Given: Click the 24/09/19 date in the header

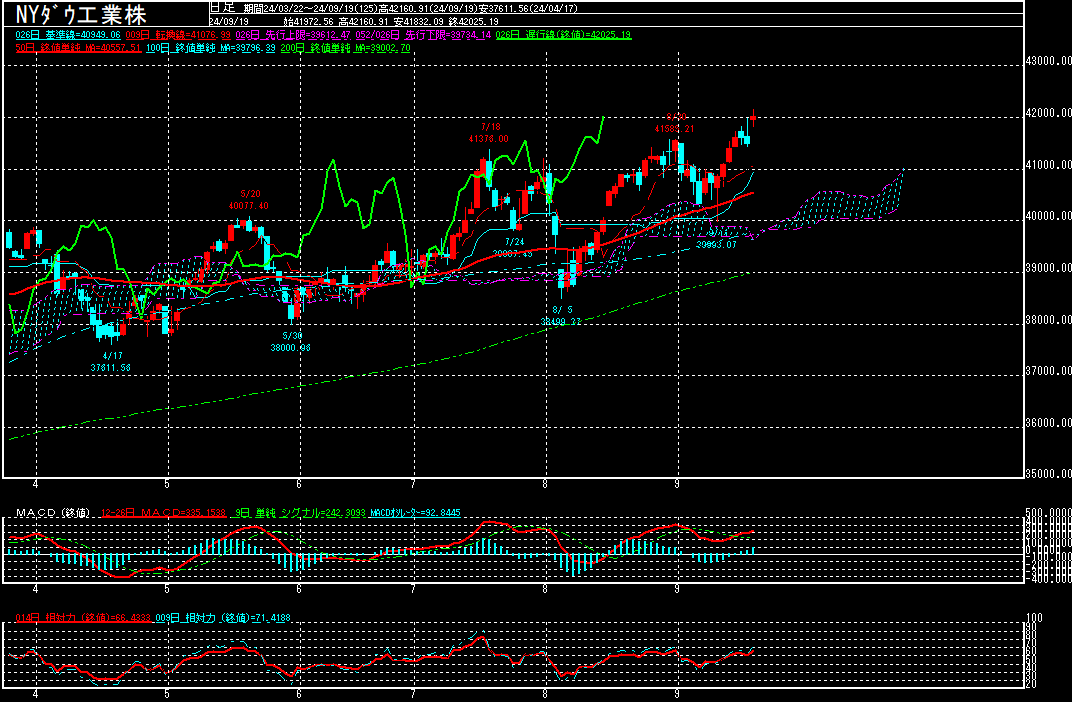Looking at the screenshot, I should (229, 22).
